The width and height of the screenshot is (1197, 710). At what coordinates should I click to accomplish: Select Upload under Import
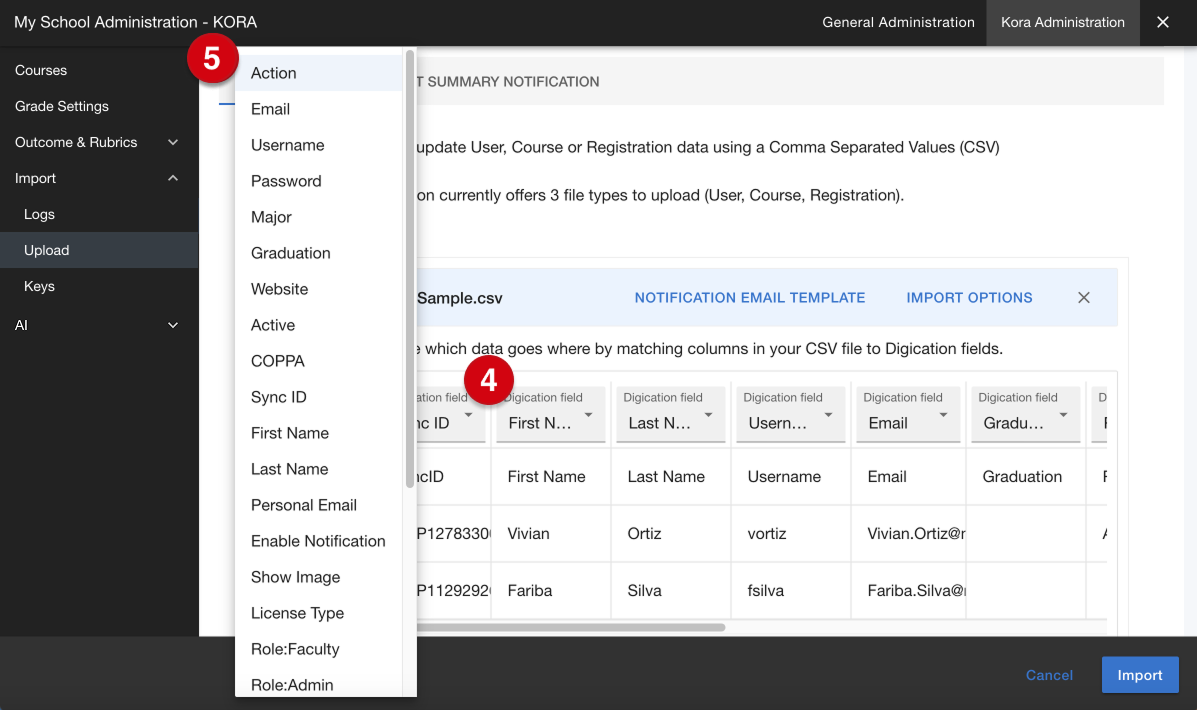tap(98, 250)
